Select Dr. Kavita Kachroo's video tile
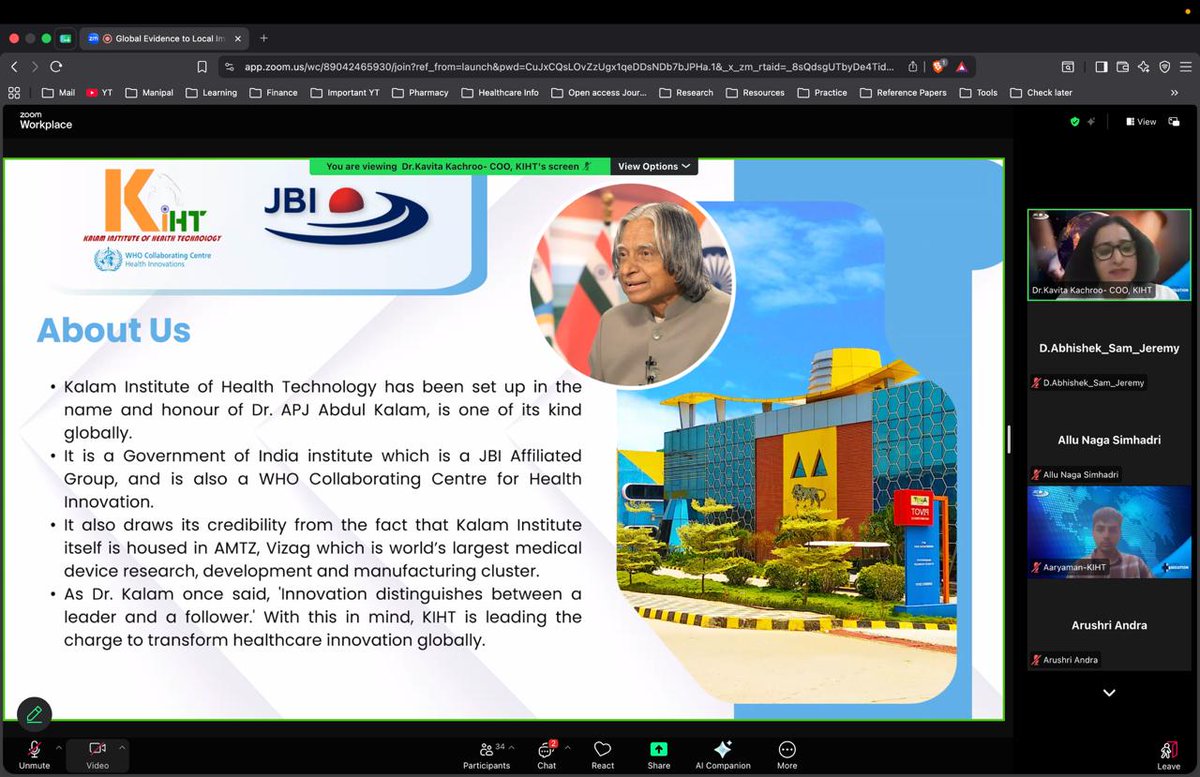Screen dimensions: 1200x777 point(1109,254)
